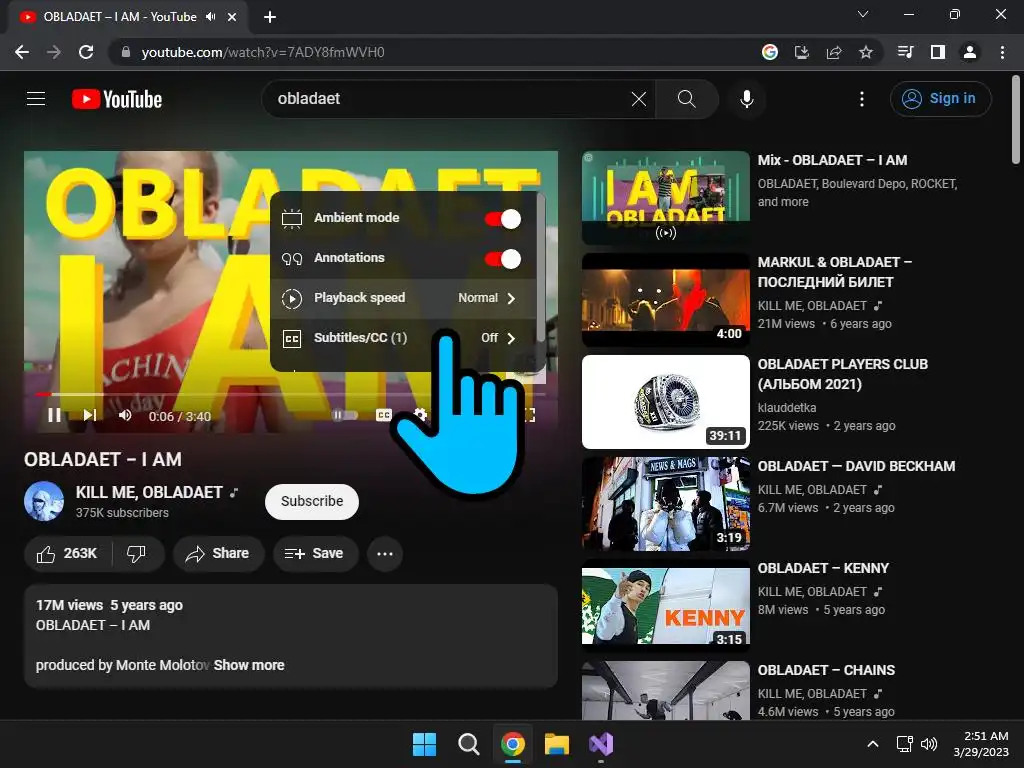Image resolution: width=1024 pixels, height=768 pixels.
Task: Open the tab search chevron
Action: pos(863,14)
